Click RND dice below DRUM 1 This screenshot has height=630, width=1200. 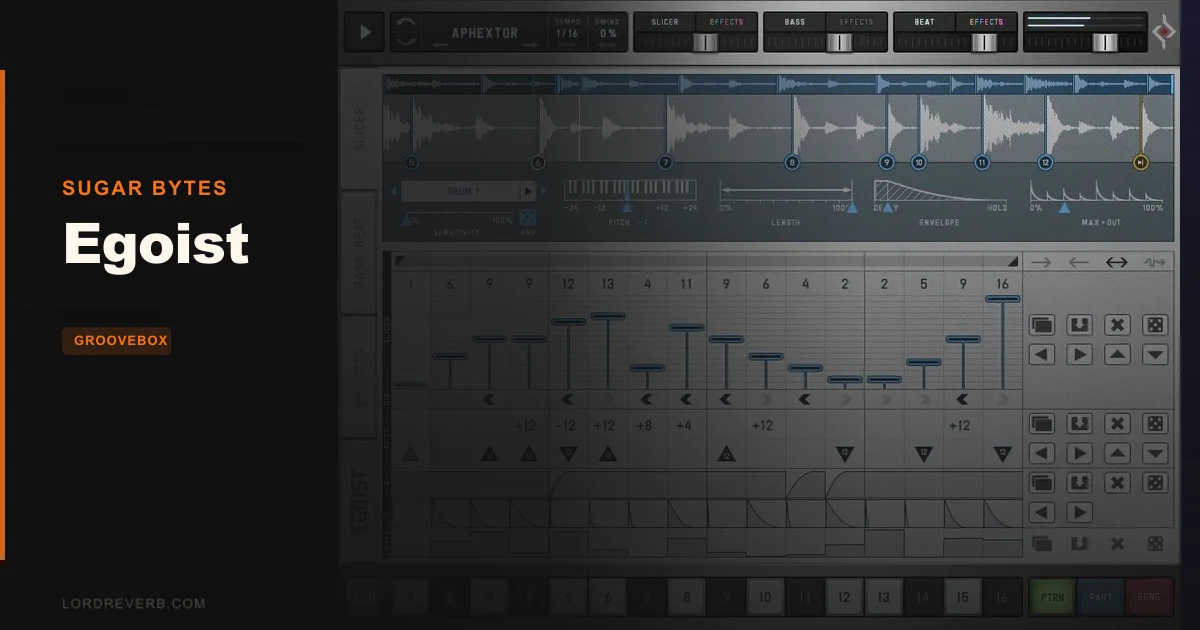click(x=528, y=217)
